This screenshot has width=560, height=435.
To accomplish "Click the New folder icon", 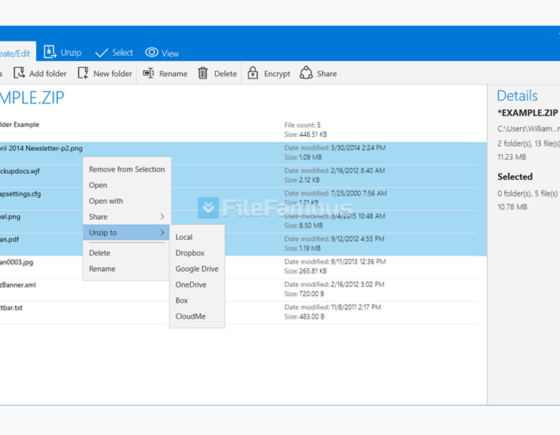I will pos(83,73).
